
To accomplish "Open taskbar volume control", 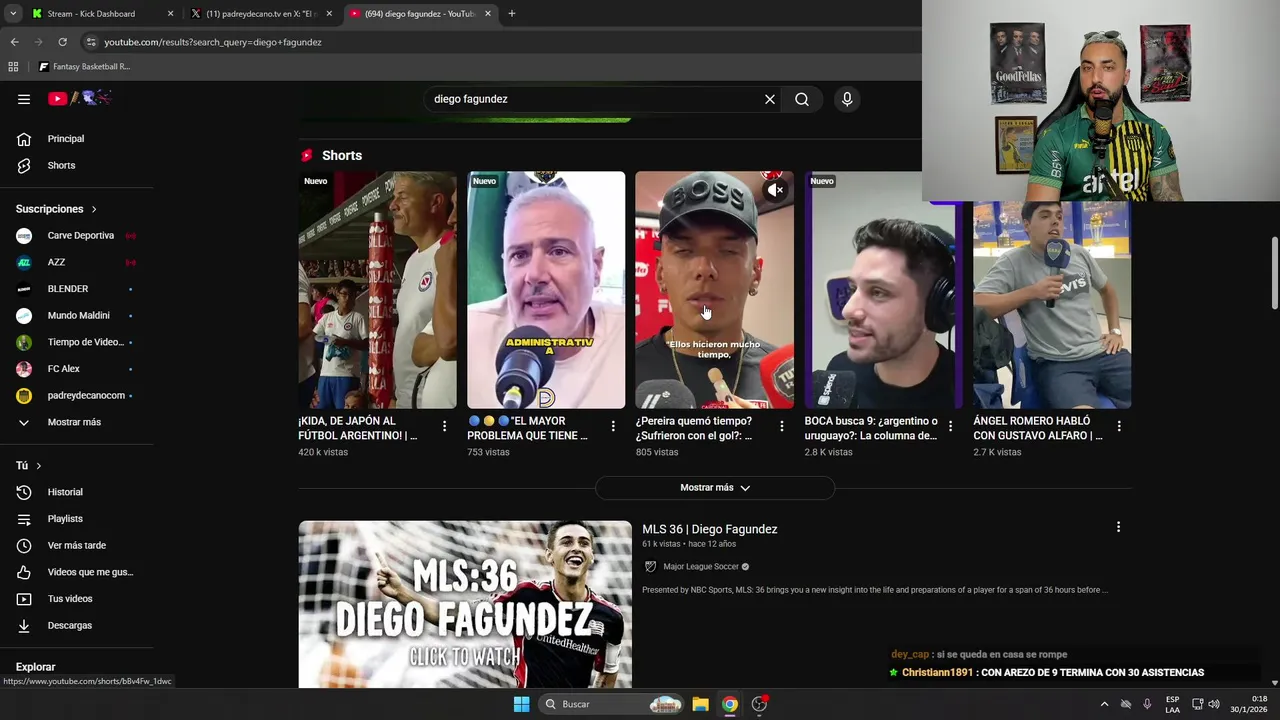I will pyautogui.click(x=1214, y=704).
